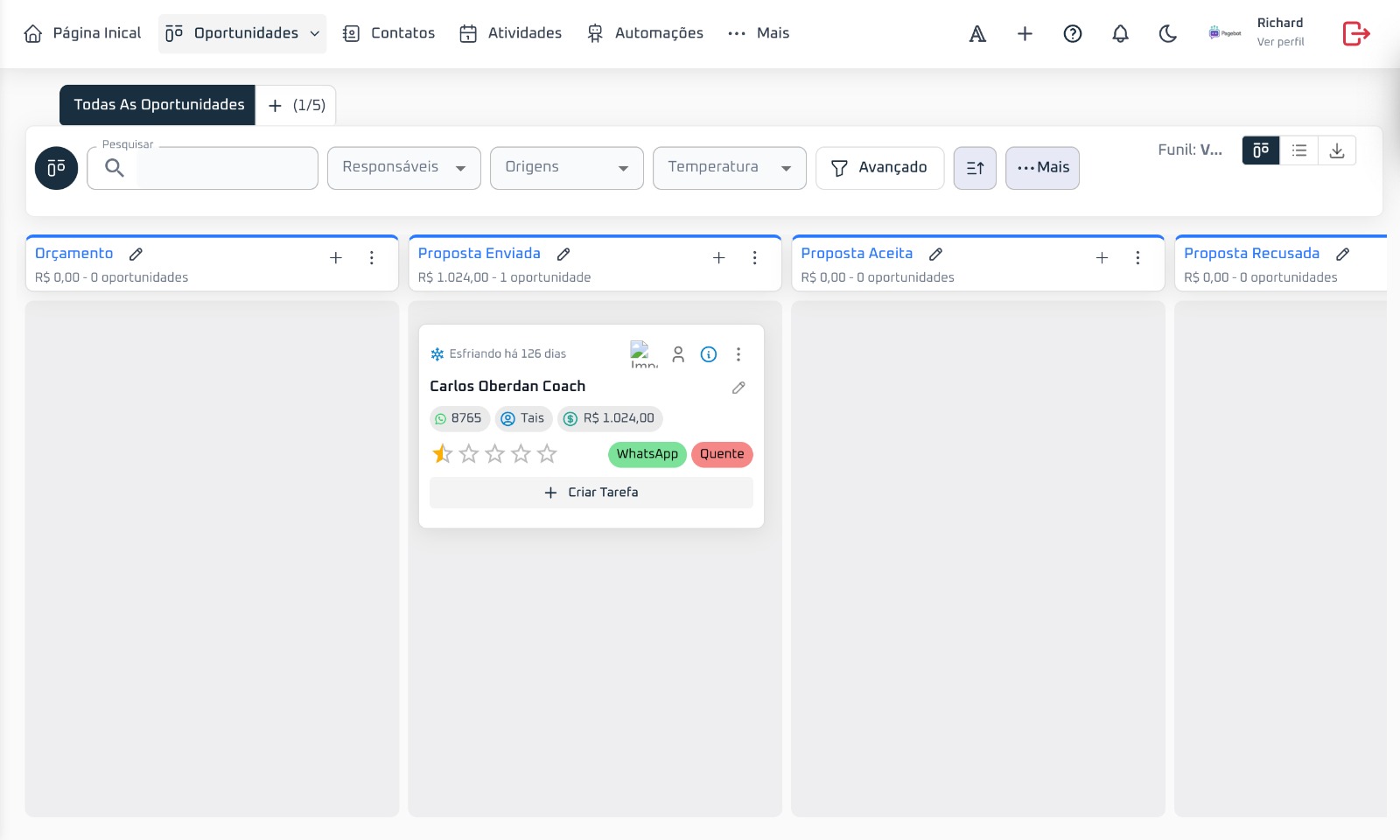Open the sort options icon next to Avançado
The image size is (1400, 840).
[x=975, y=168]
